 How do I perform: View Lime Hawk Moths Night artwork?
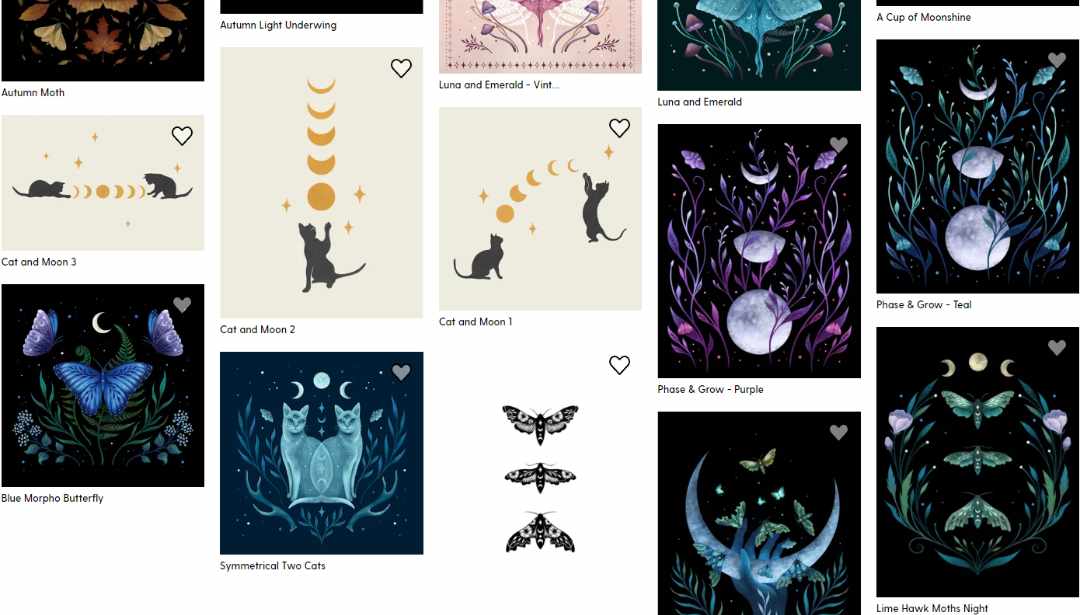pyautogui.click(x=977, y=462)
